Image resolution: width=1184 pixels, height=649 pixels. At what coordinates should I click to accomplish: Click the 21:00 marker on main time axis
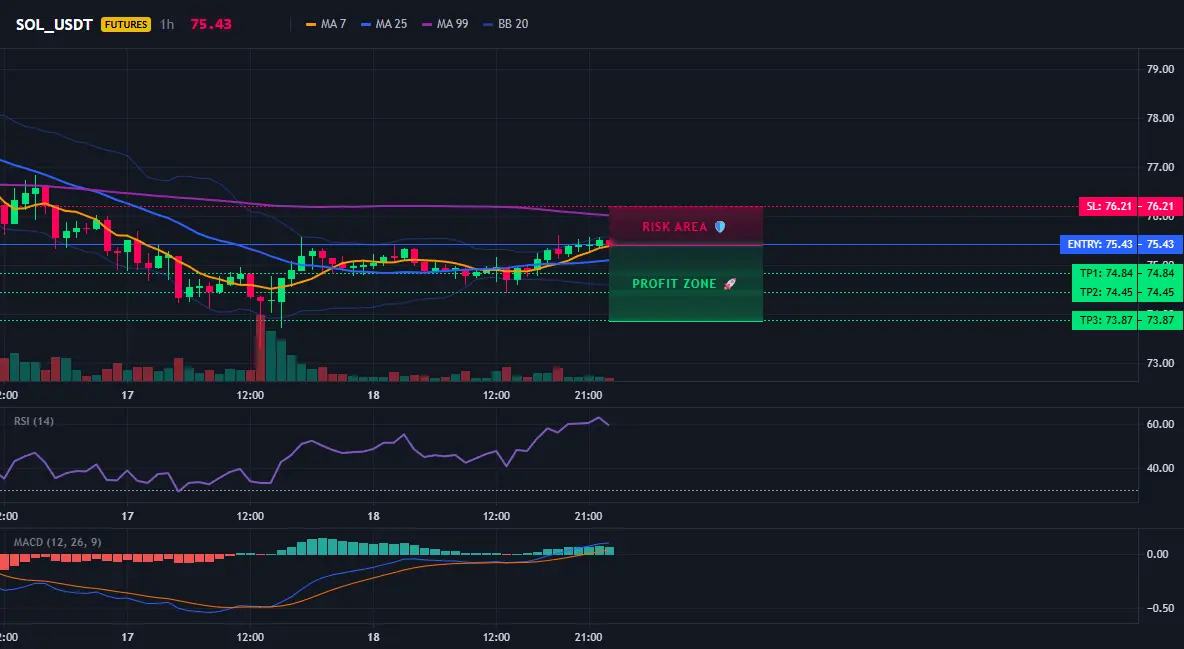click(588, 395)
